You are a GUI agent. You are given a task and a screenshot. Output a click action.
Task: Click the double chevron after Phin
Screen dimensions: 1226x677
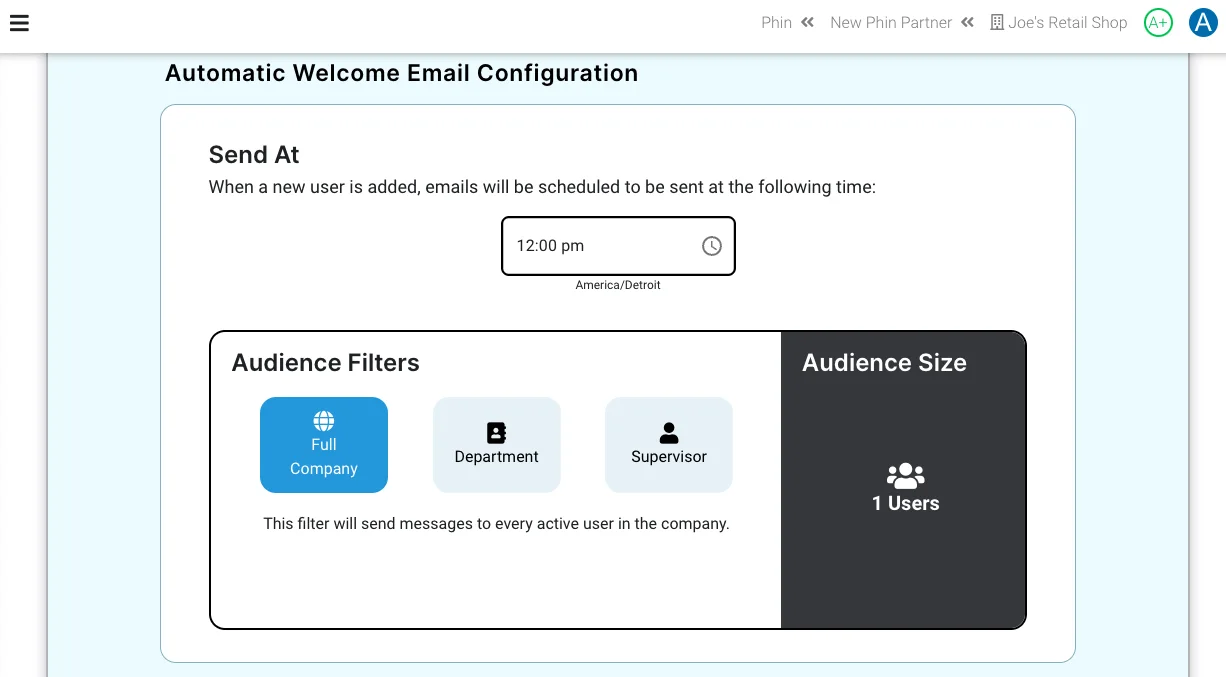click(x=808, y=23)
